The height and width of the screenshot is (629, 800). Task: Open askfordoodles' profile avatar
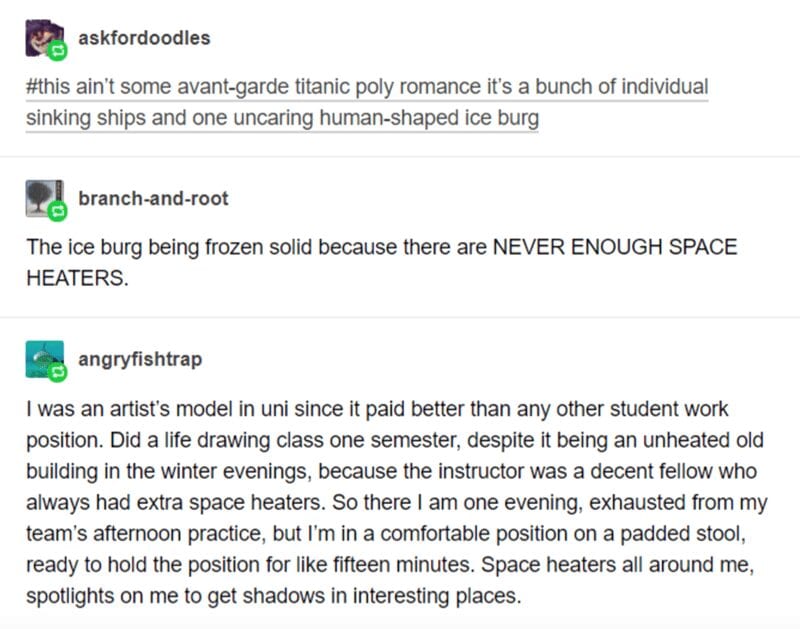click(45, 38)
